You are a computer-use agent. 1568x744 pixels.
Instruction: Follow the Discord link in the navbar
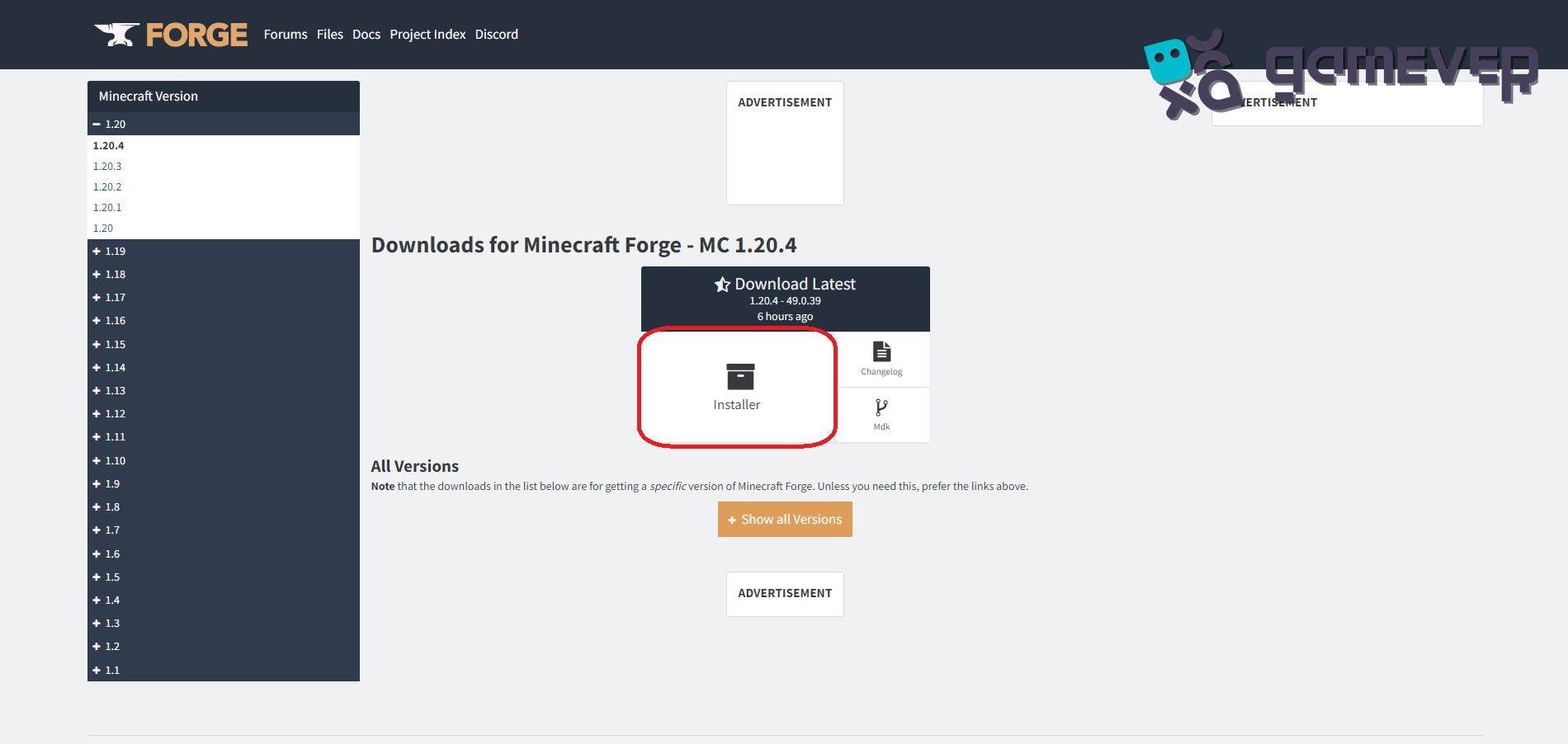pyautogui.click(x=496, y=34)
